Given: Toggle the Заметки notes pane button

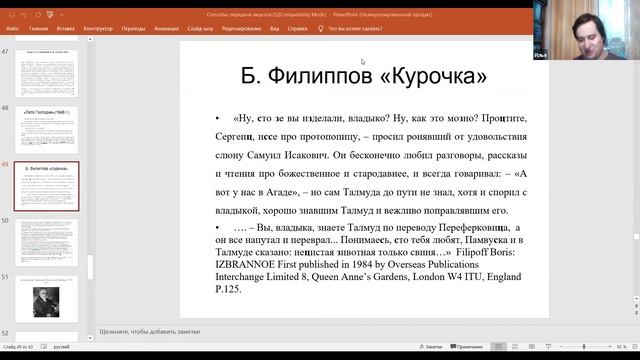Looking at the screenshot, I should click(x=431, y=347).
